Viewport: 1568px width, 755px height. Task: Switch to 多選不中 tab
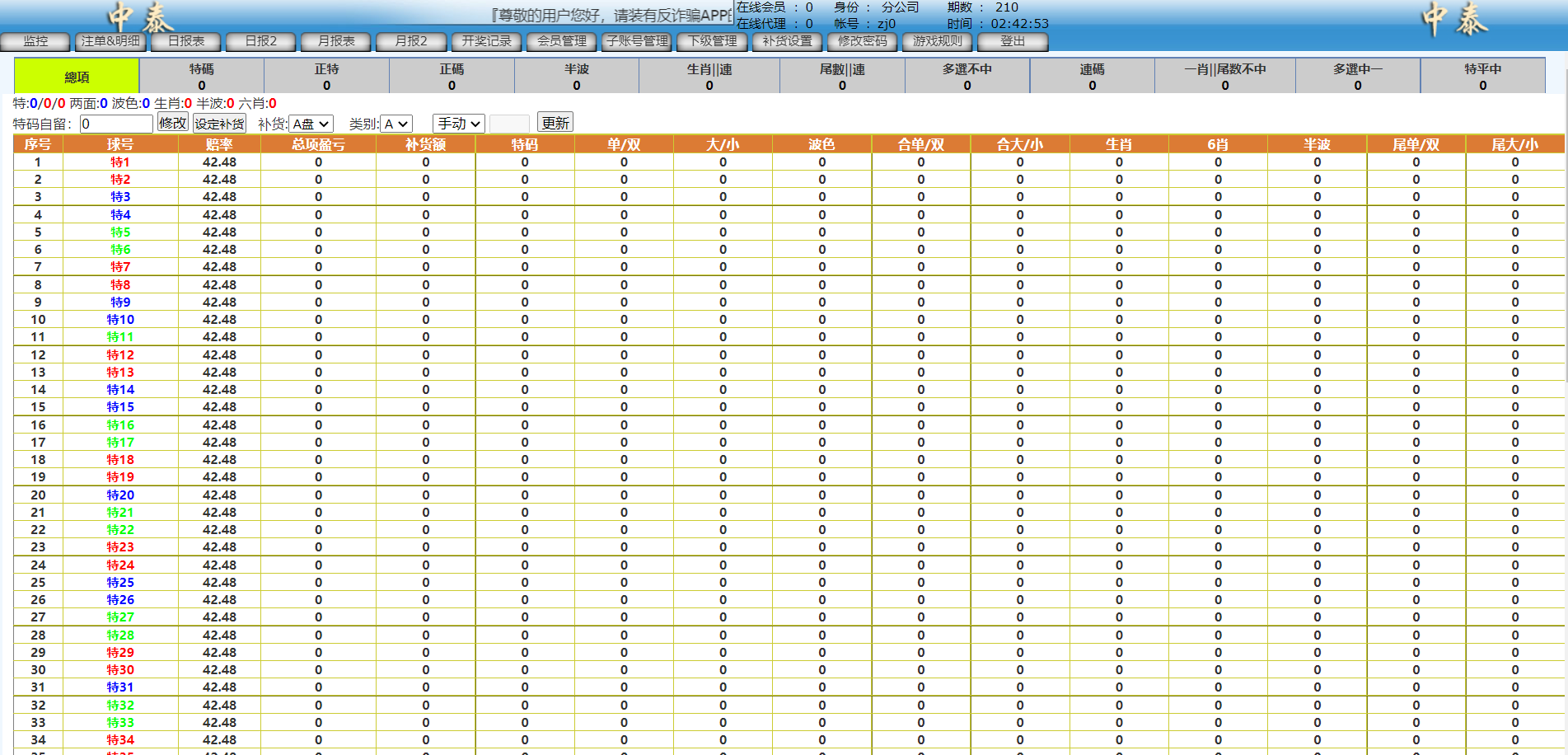point(967,77)
